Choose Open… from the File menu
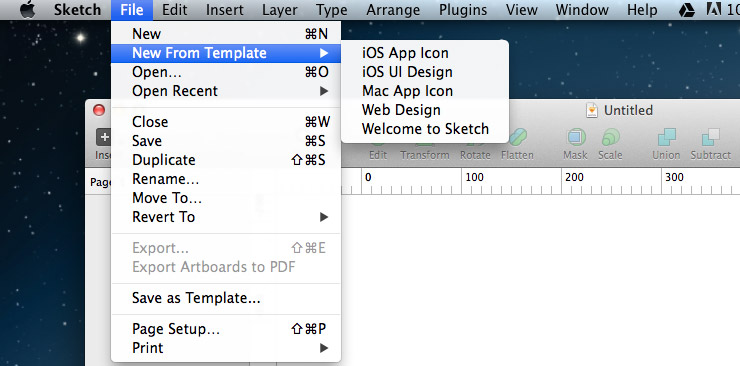This screenshot has width=740, height=366. point(226,72)
